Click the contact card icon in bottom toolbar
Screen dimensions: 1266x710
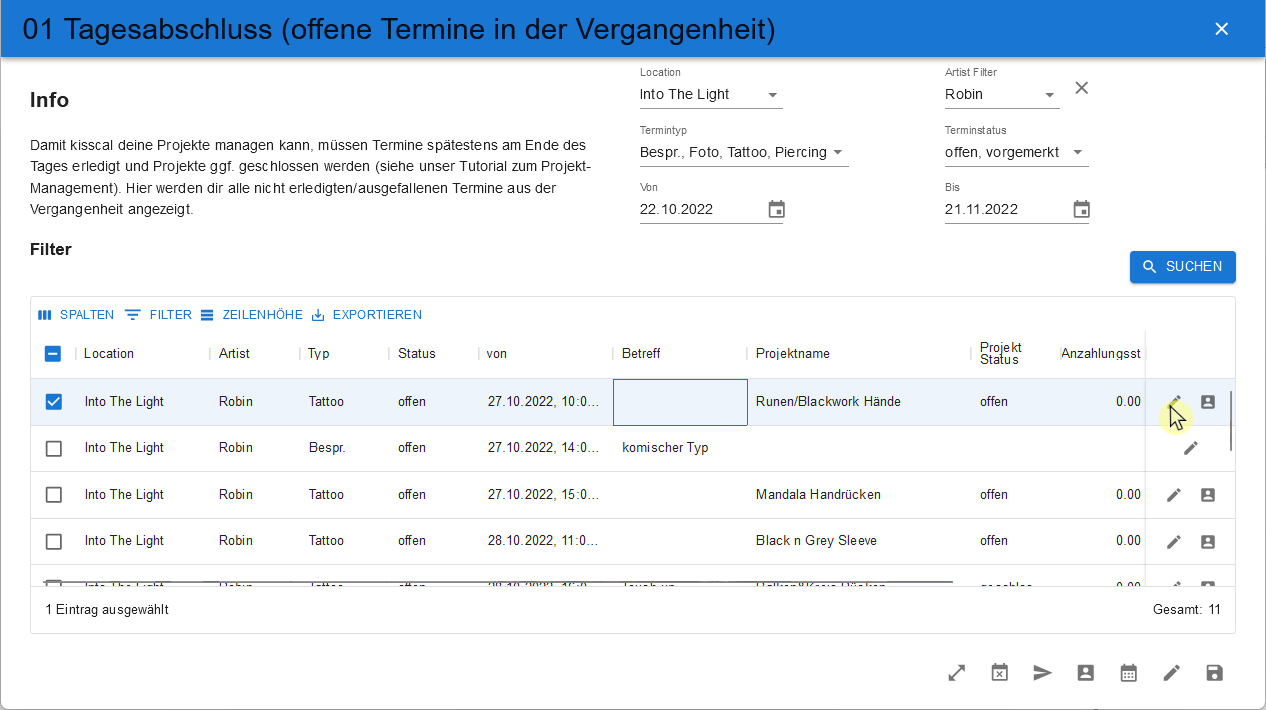click(x=1086, y=673)
